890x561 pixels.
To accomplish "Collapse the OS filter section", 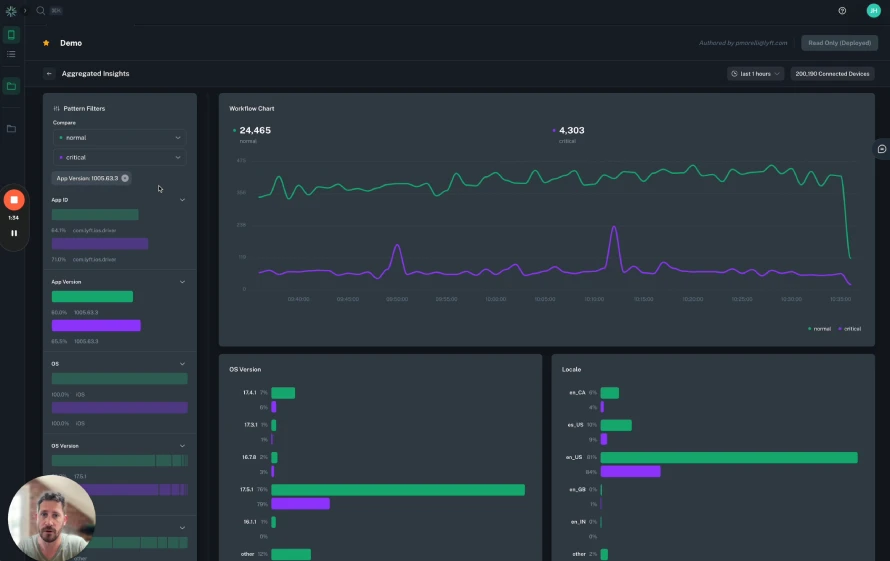I will (x=182, y=364).
